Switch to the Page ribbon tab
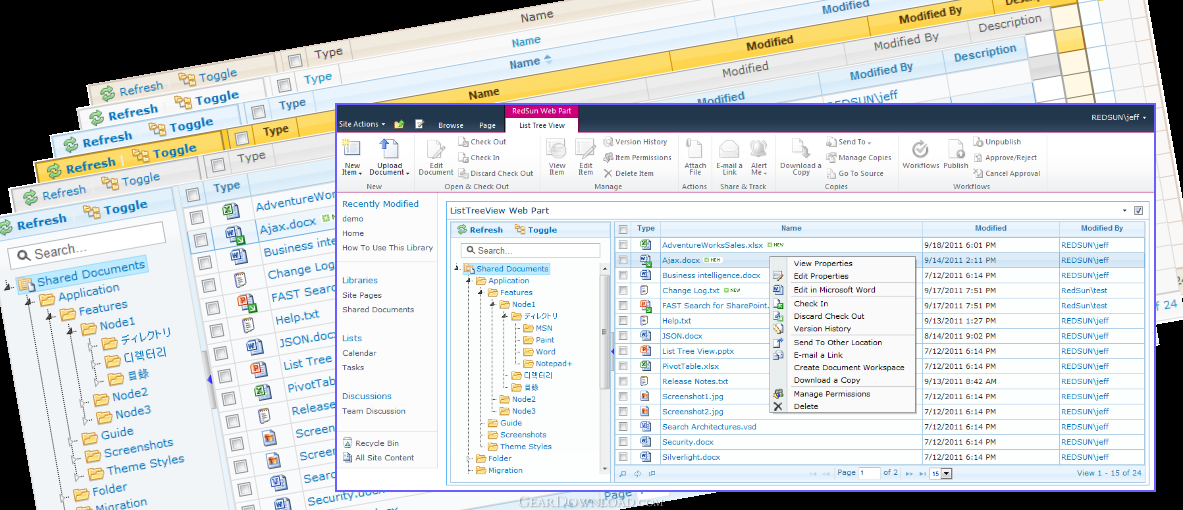The height and width of the screenshot is (510, 1183). [x=487, y=125]
